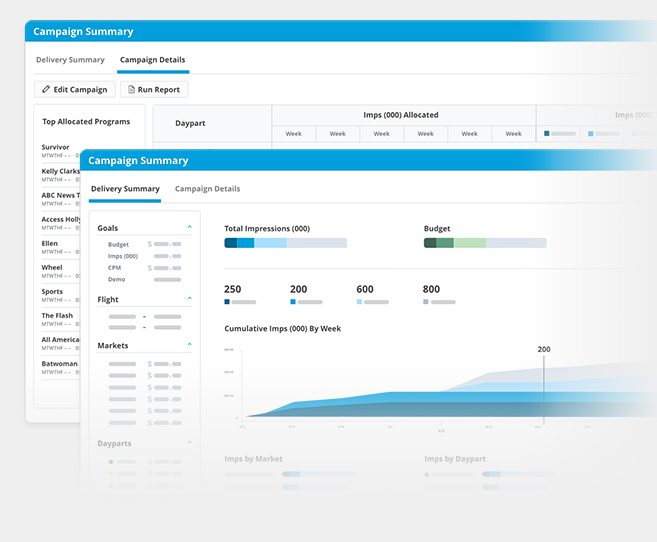Select Sports program row
The height and width of the screenshot is (542, 657).
tap(60, 295)
